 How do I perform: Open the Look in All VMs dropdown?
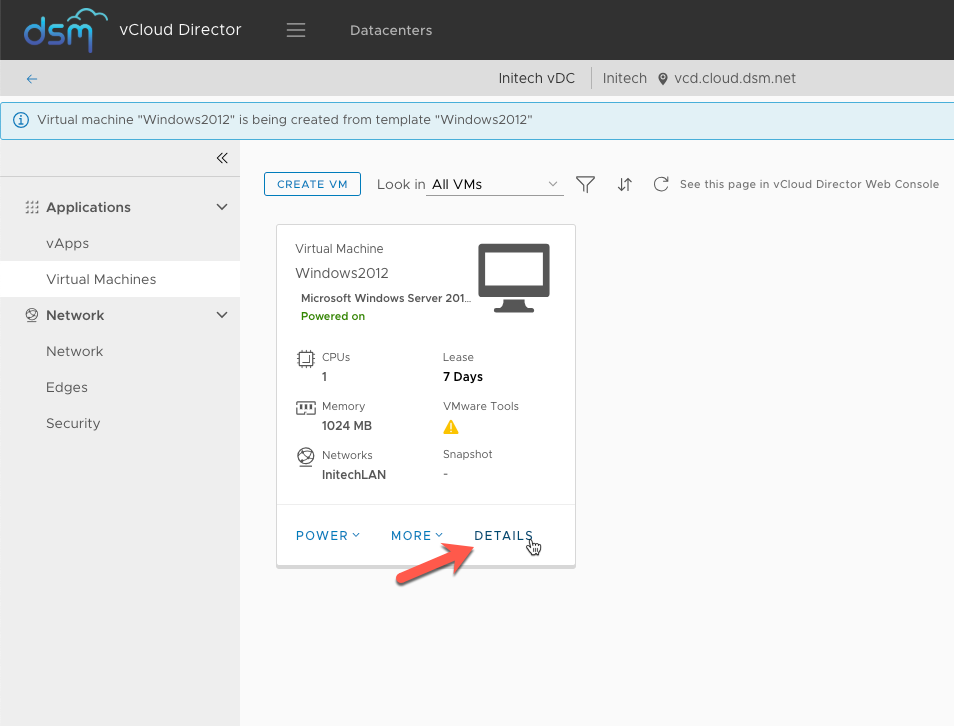495,184
